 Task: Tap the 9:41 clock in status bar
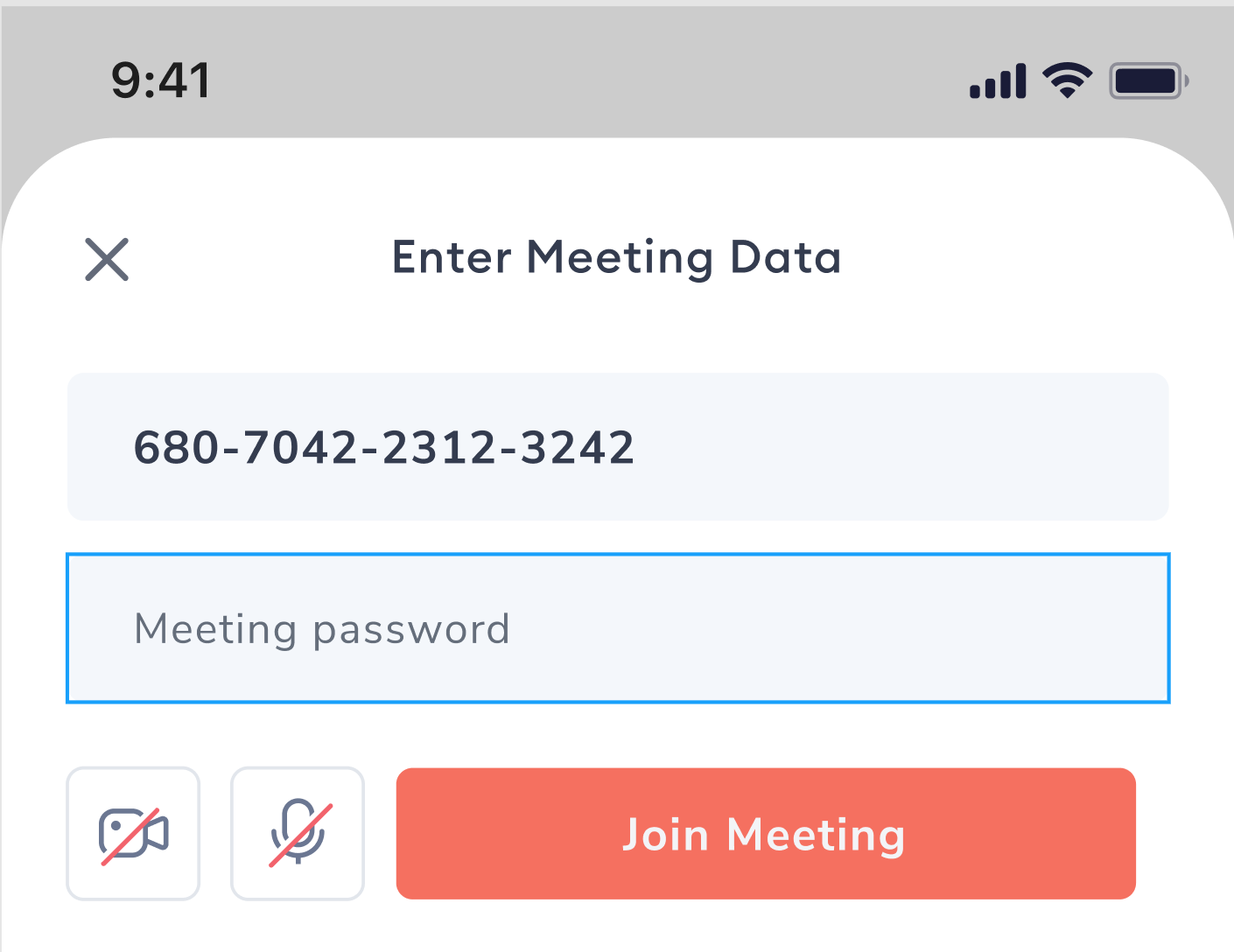(161, 80)
